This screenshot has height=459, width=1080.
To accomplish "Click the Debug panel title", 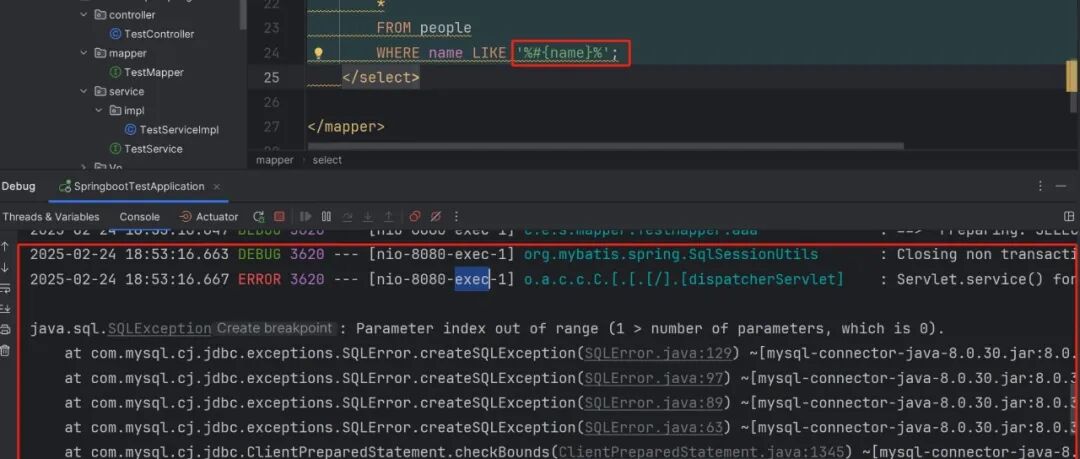I will [18, 187].
